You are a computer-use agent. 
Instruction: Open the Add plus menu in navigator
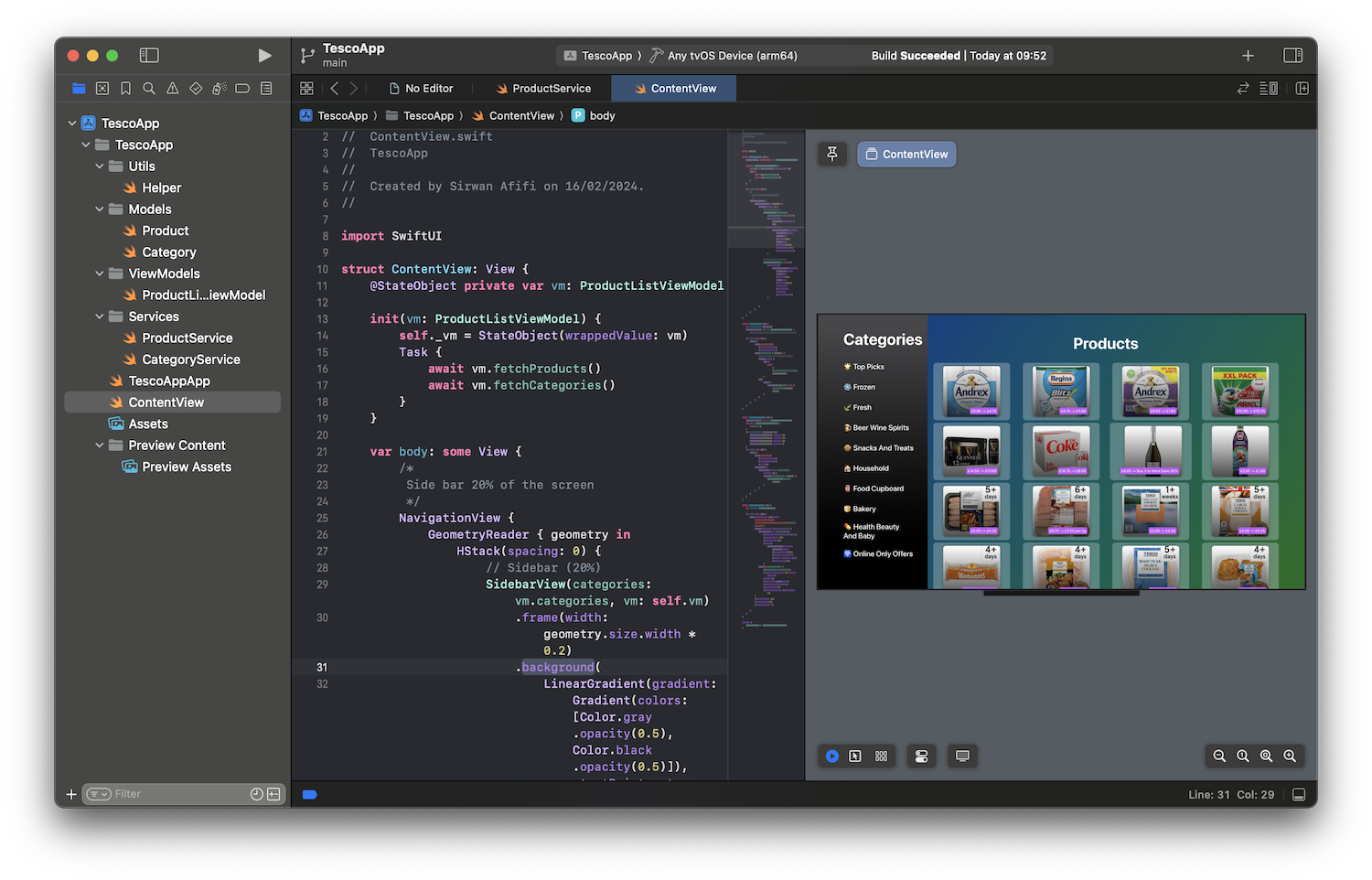pyautogui.click(x=71, y=794)
